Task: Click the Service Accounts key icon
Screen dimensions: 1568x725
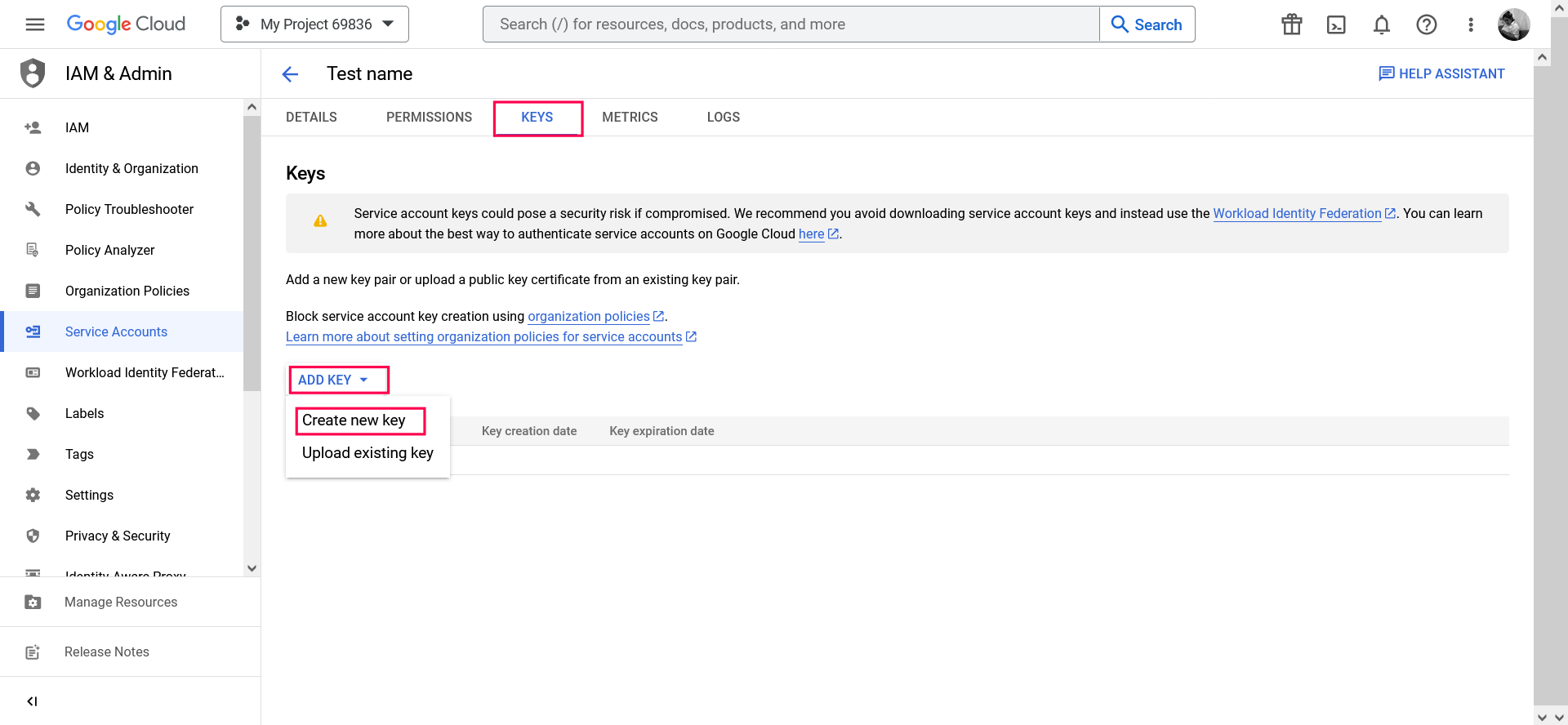Action: [33, 331]
